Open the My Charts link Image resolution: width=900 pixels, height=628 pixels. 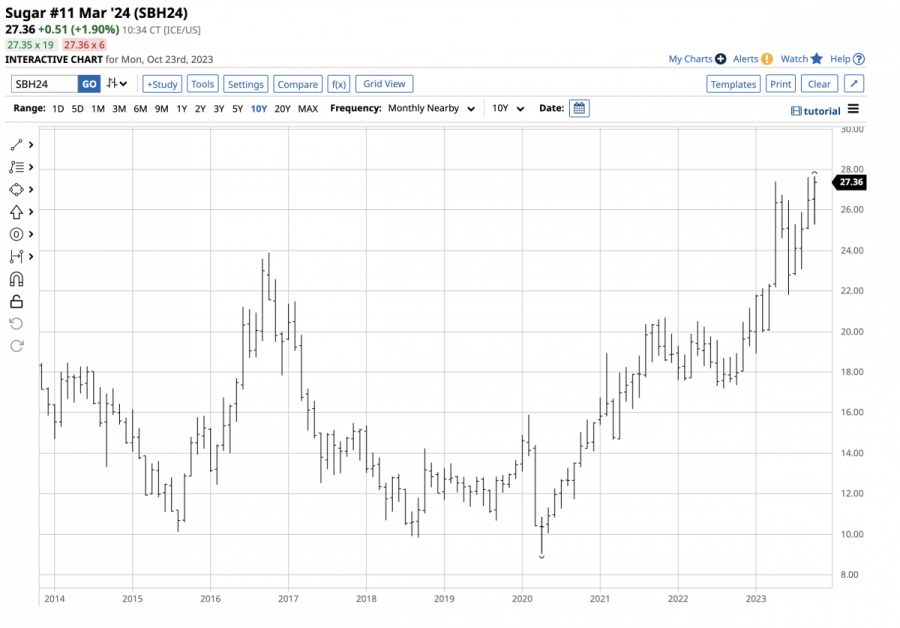[x=690, y=59]
